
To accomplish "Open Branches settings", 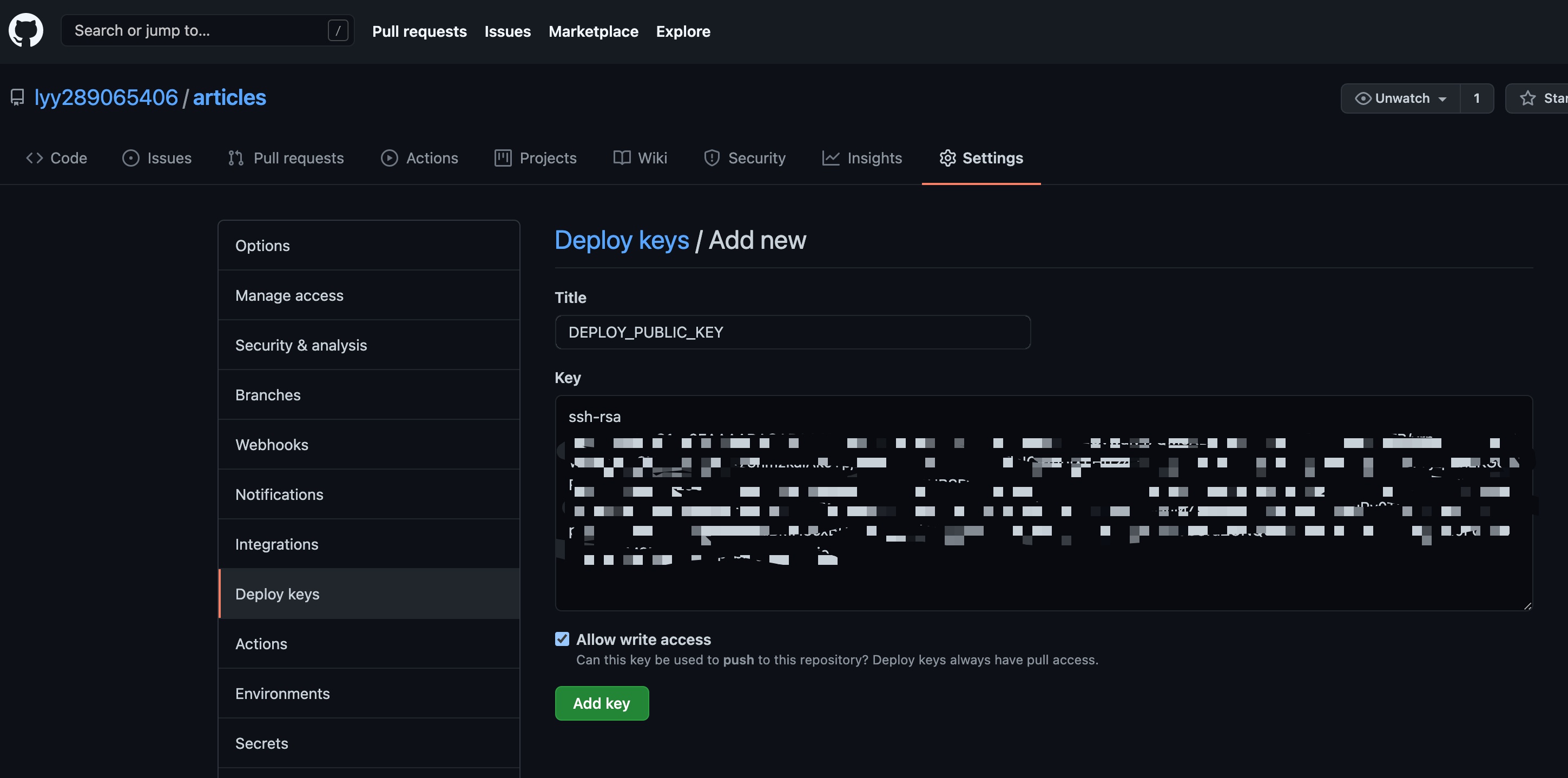I will tap(369, 395).
